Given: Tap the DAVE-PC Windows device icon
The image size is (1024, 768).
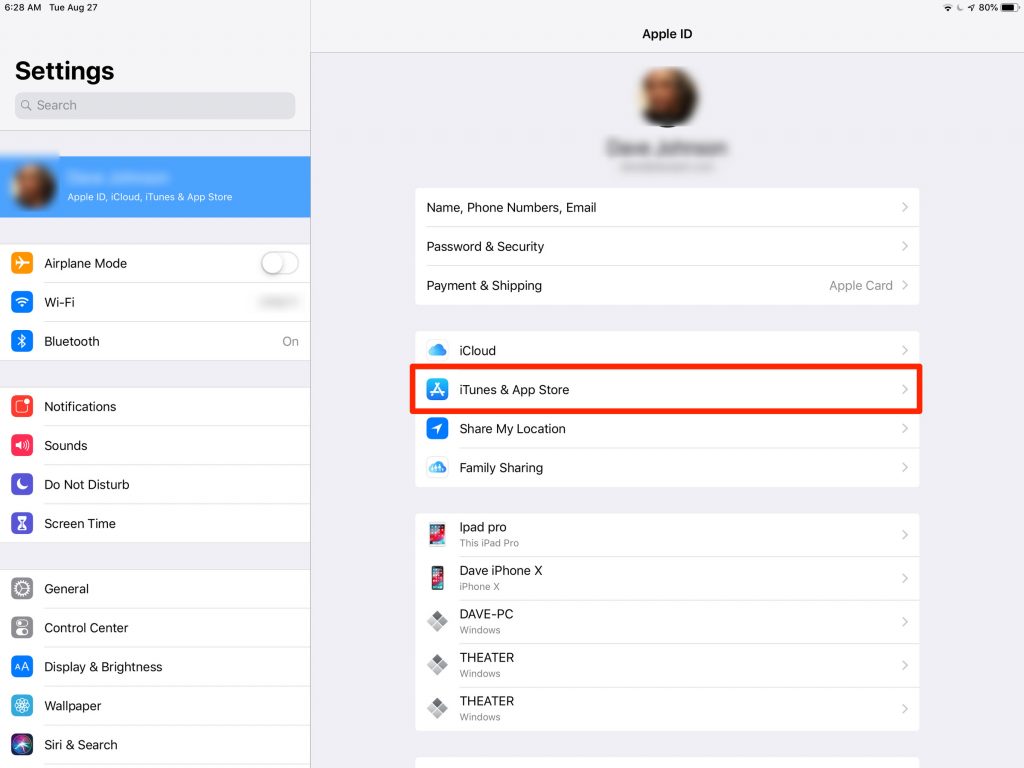Looking at the screenshot, I should coord(437,621).
